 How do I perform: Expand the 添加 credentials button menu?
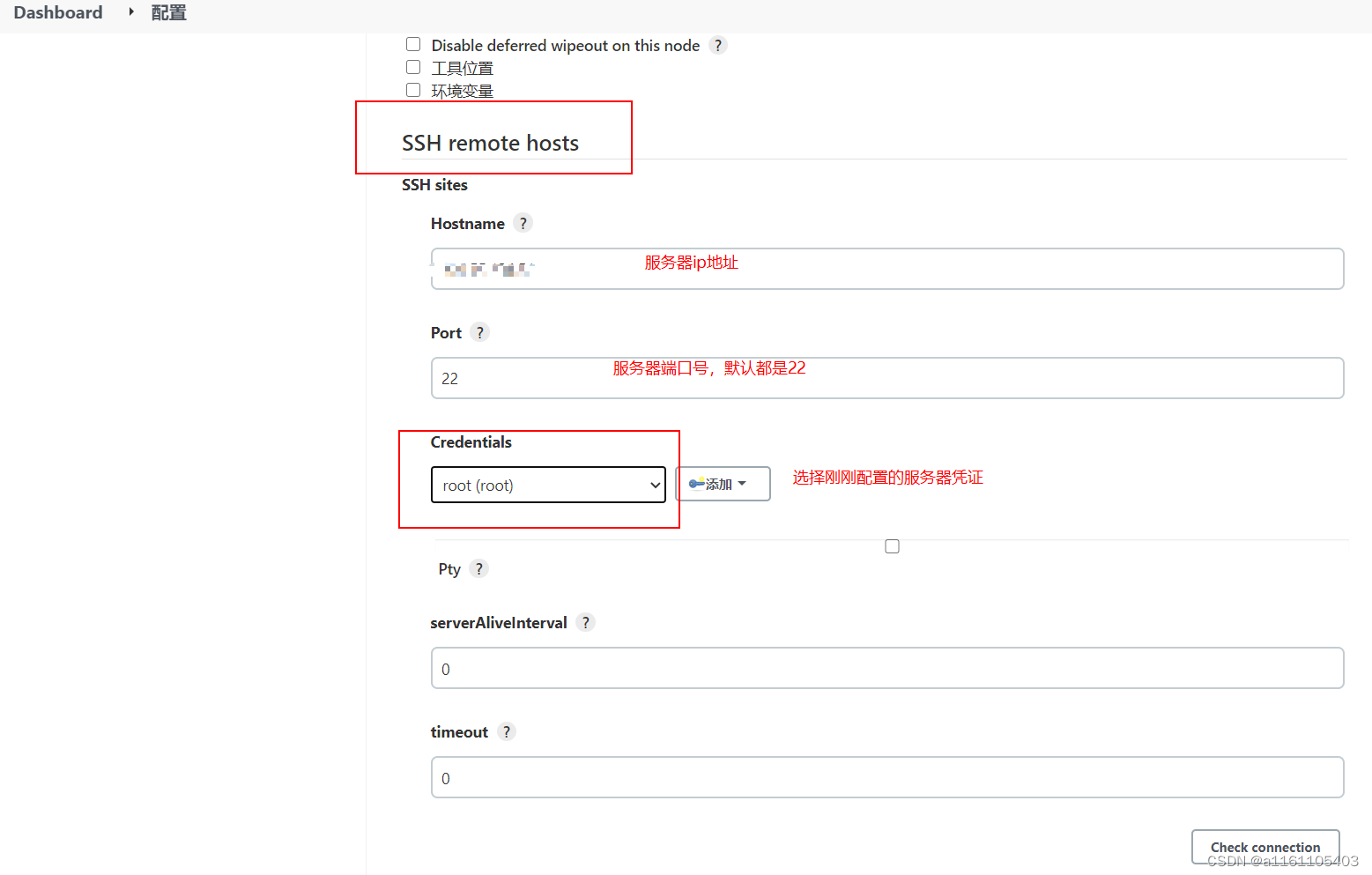723,484
